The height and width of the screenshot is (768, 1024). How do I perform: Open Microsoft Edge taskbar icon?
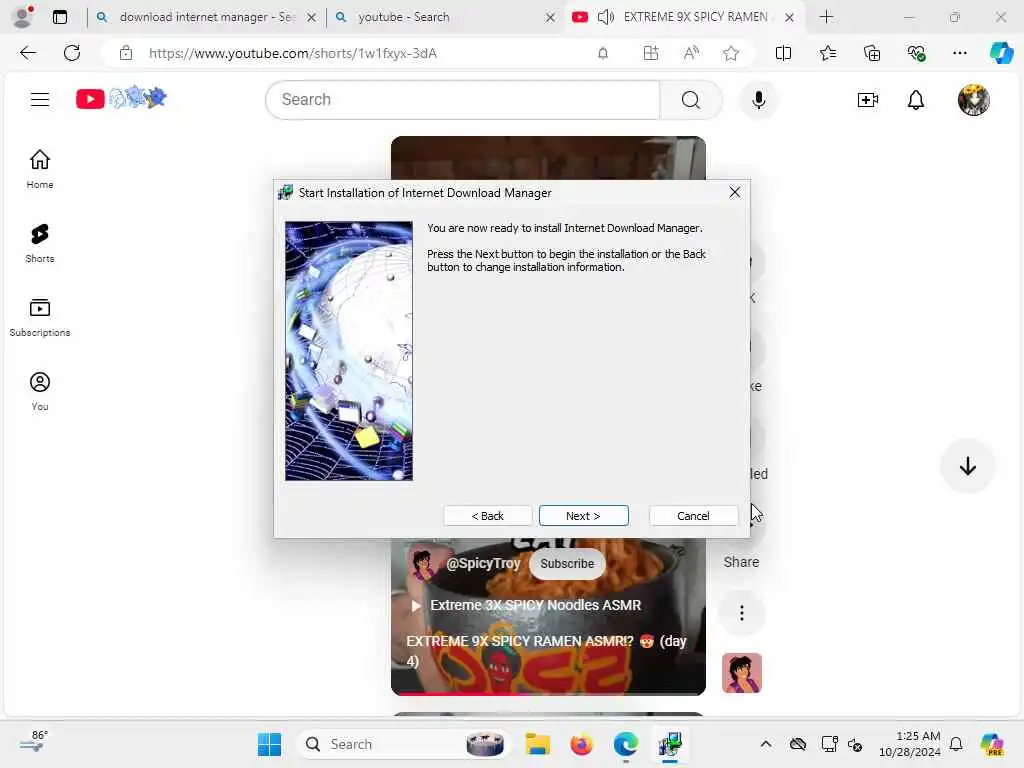[626, 744]
